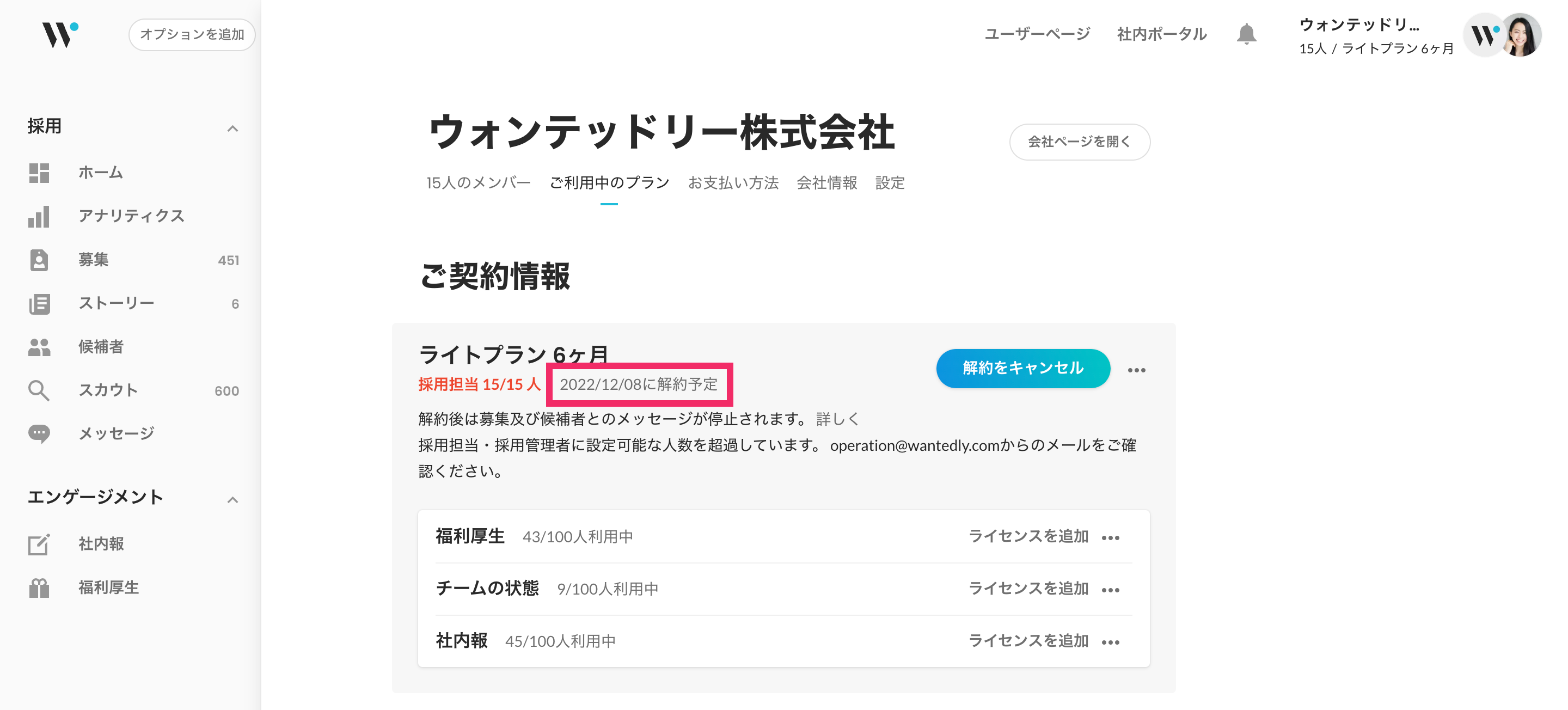Click the 451 count beside 募集

[x=228, y=261]
